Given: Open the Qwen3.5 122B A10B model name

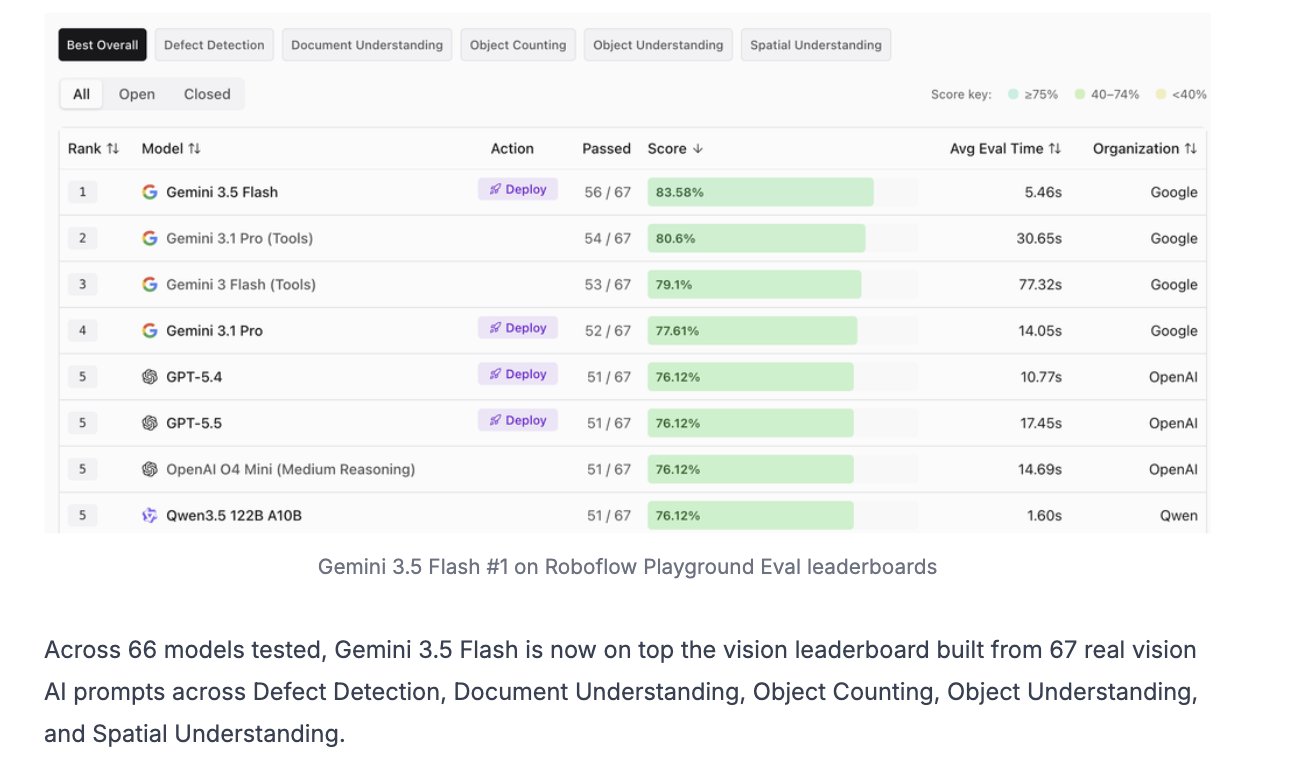Looking at the screenshot, I should pyautogui.click(x=234, y=516).
